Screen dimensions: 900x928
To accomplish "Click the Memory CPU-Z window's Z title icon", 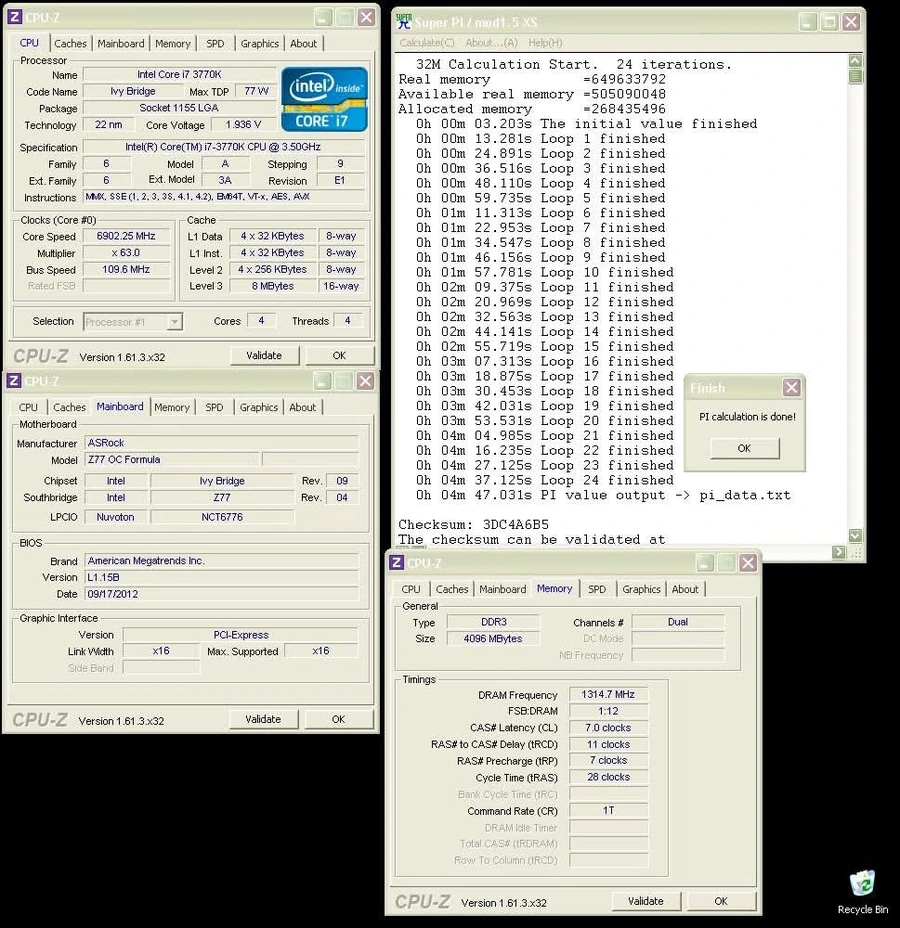I will pos(396,562).
